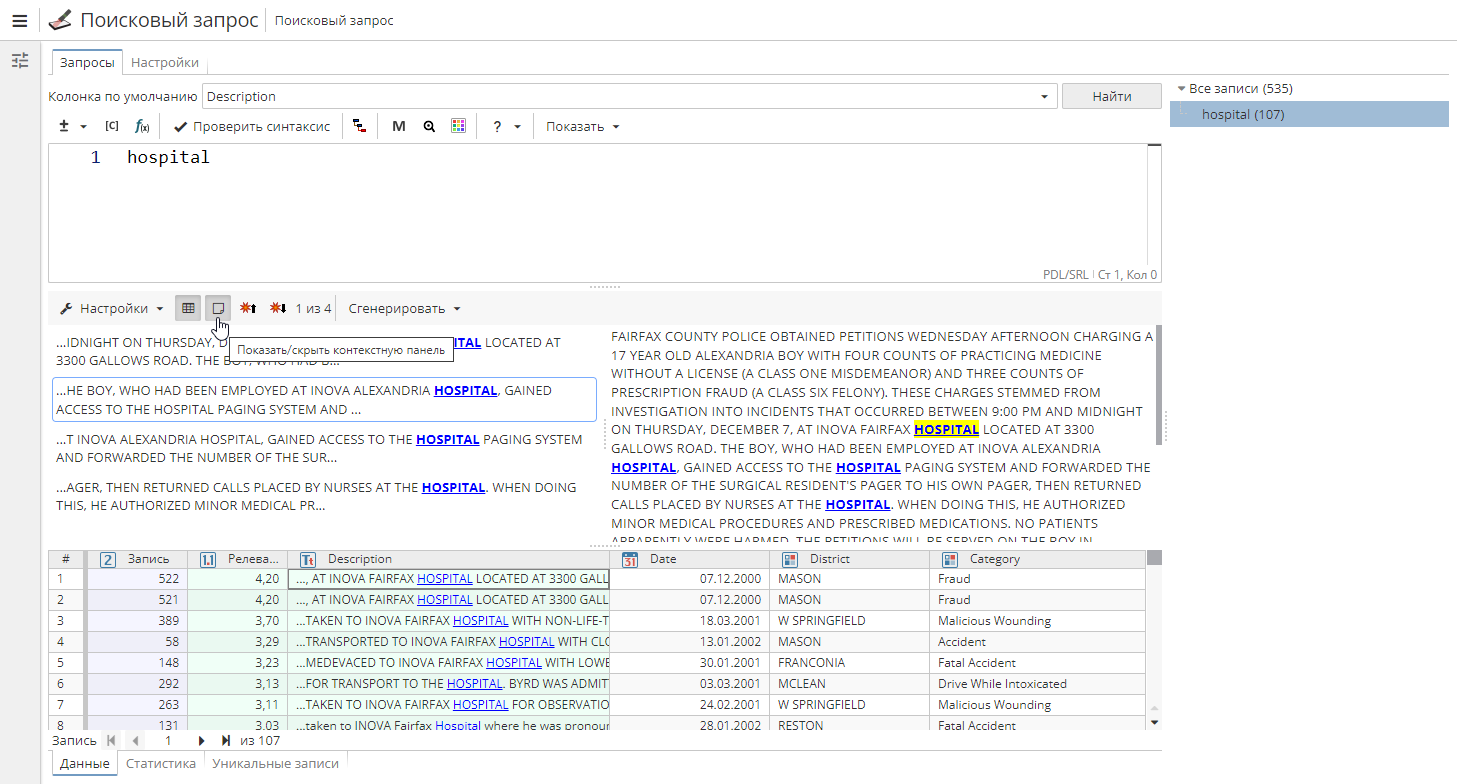Select snippet starting '...AGER, THEN RETURNED CALLS'

pyautogui.click(x=324, y=497)
